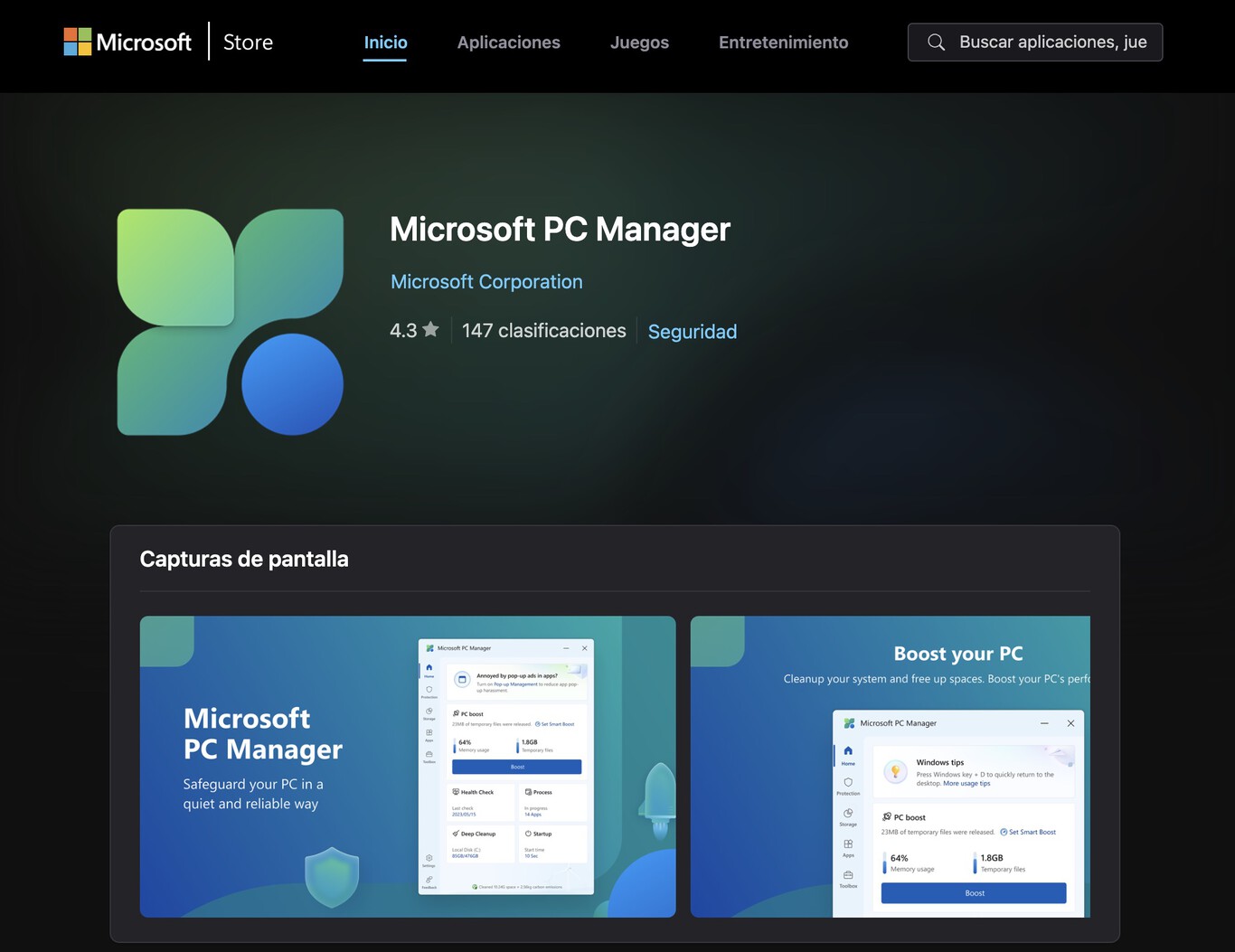
Task: Switch to the Aplicaciones tab
Action: point(508,42)
